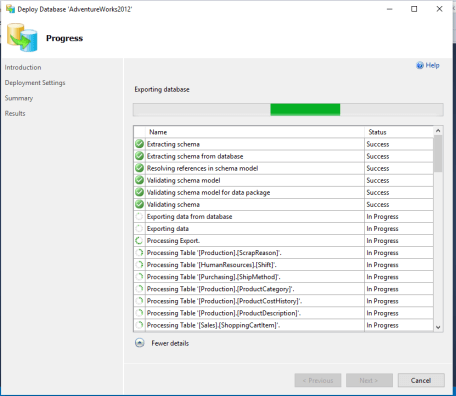Image resolution: width=456 pixels, height=396 pixels.
Task: Go to the Deployment Settings step
Action: (x=35, y=83)
